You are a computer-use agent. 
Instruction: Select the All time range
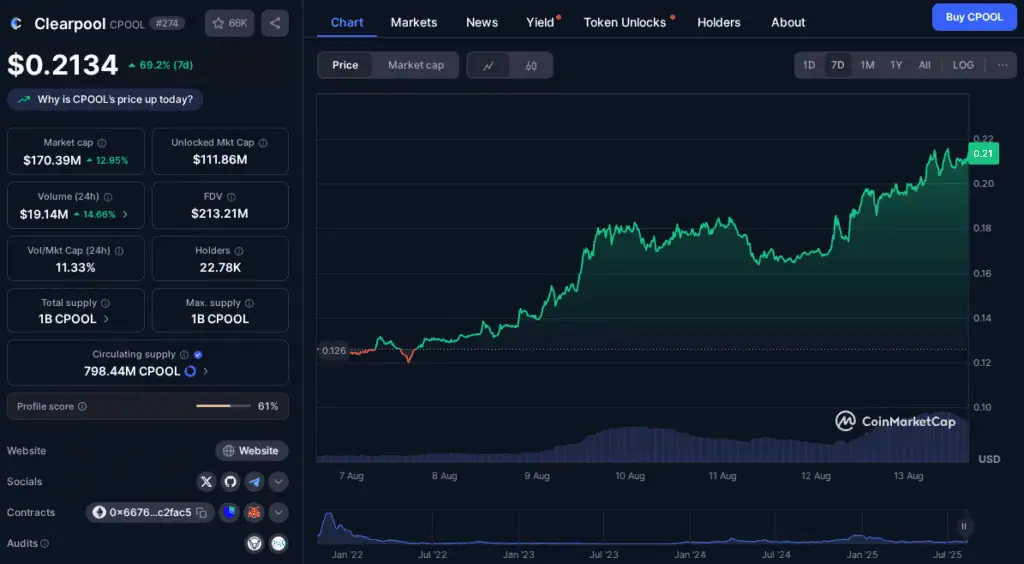[924, 65]
